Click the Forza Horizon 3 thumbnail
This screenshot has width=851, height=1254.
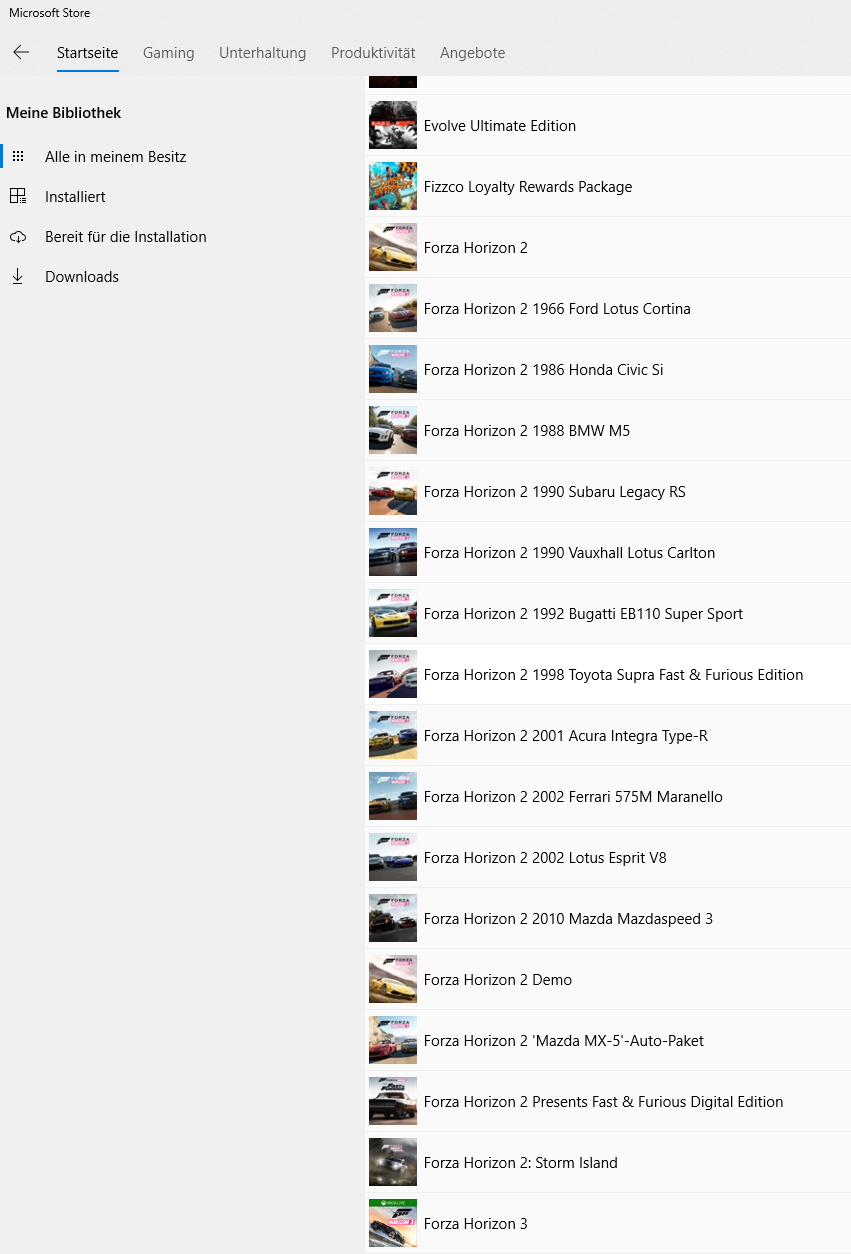(393, 1223)
